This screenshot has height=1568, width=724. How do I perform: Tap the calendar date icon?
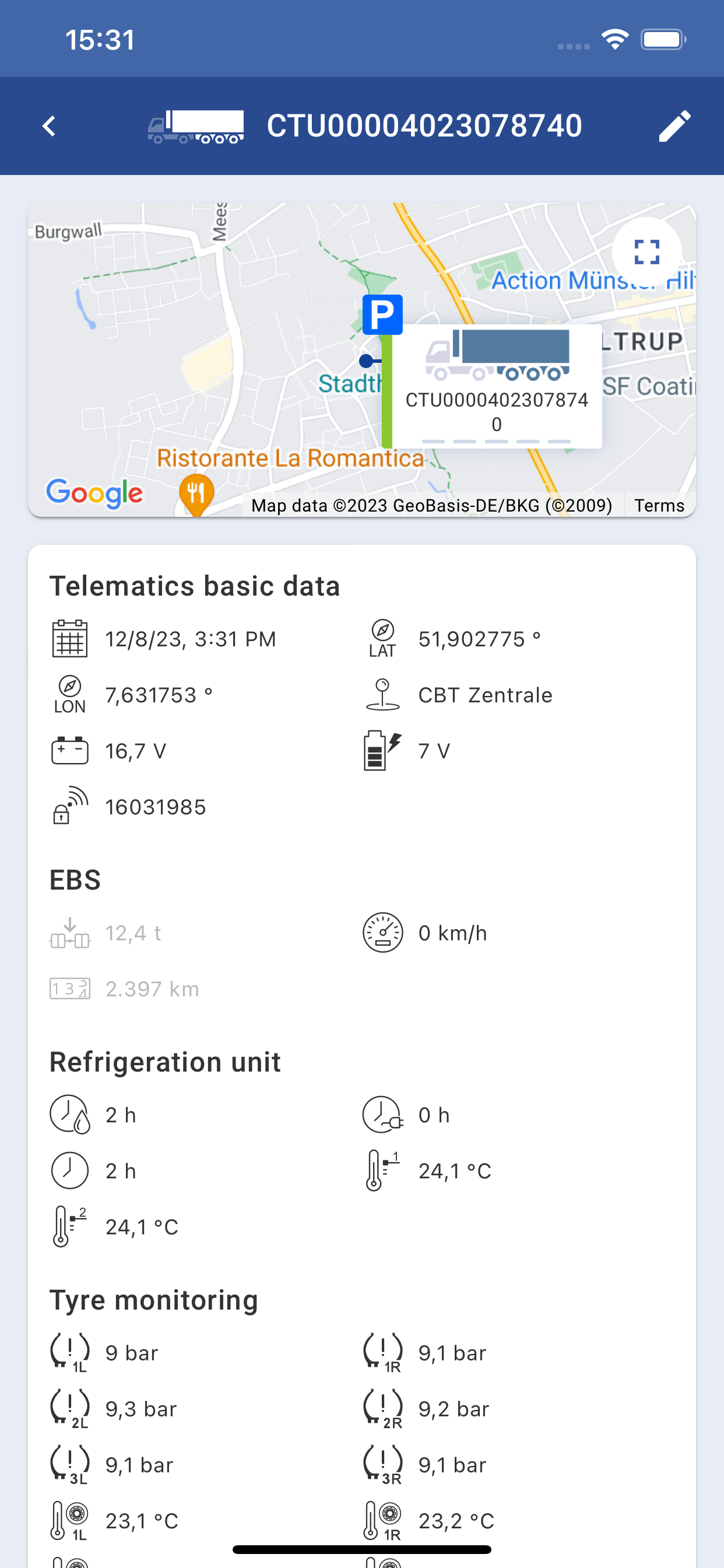(x=70, y=639)
